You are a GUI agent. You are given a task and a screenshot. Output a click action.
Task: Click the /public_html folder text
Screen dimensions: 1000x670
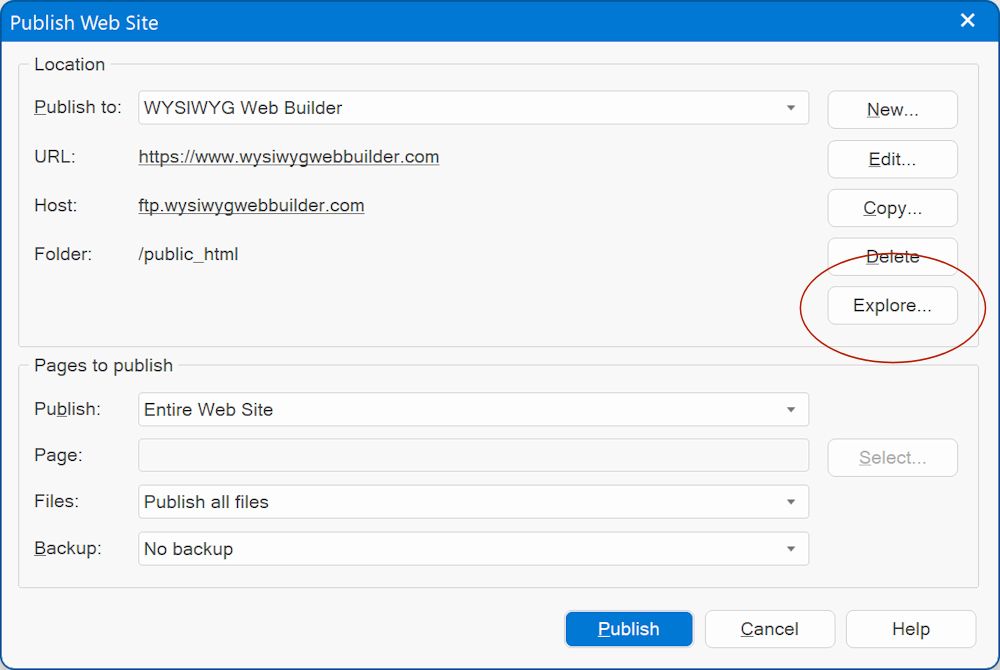click(x=188, y=254)
